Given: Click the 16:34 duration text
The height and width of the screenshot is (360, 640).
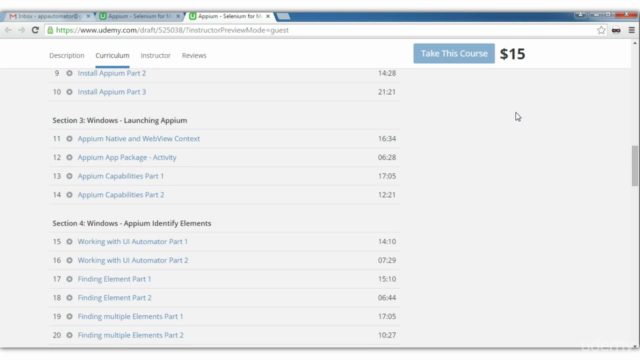Looking at the screenshot, I should [x=387, y=139].
